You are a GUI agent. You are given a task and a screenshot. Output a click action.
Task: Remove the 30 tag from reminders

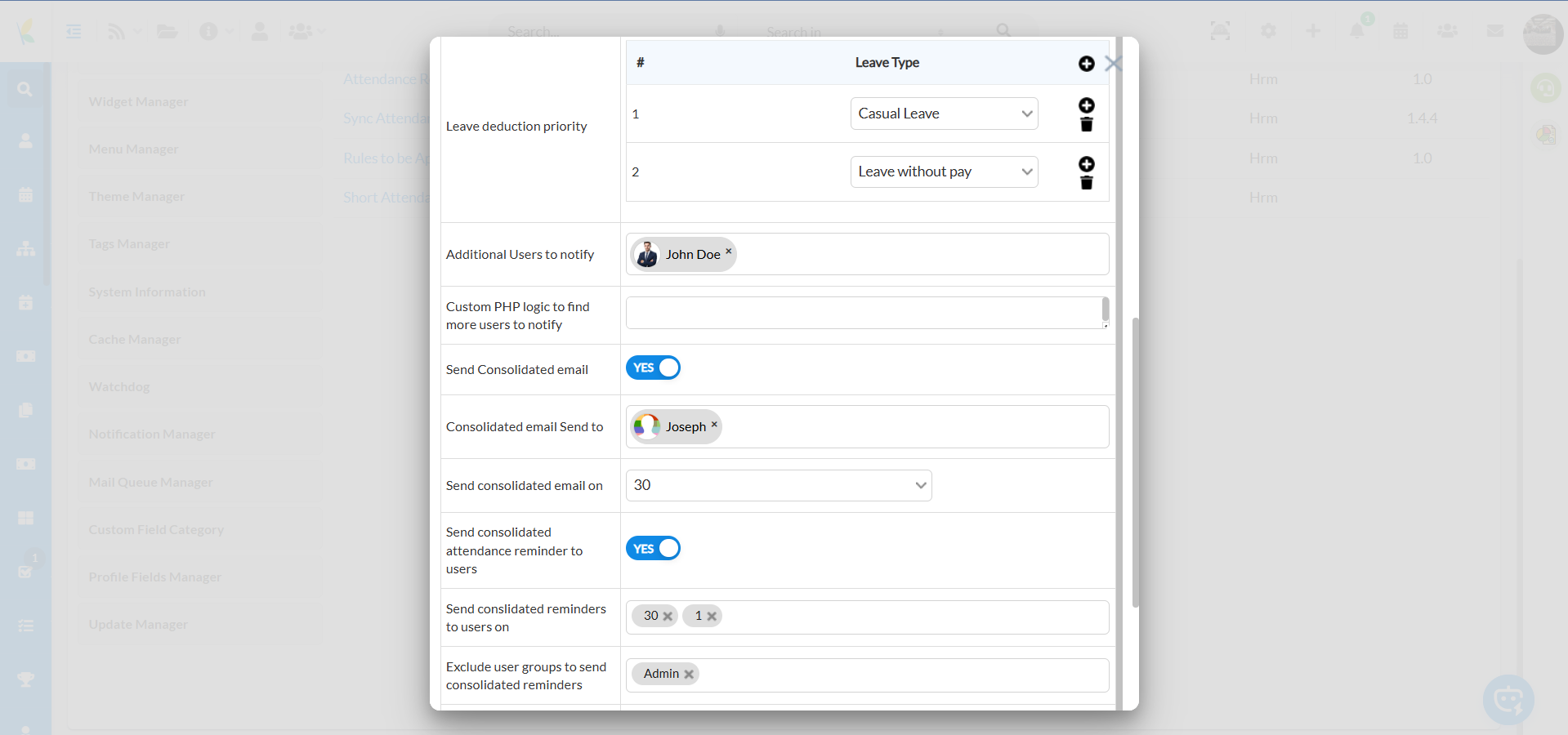pyautogui.click(x=668, y=617)
